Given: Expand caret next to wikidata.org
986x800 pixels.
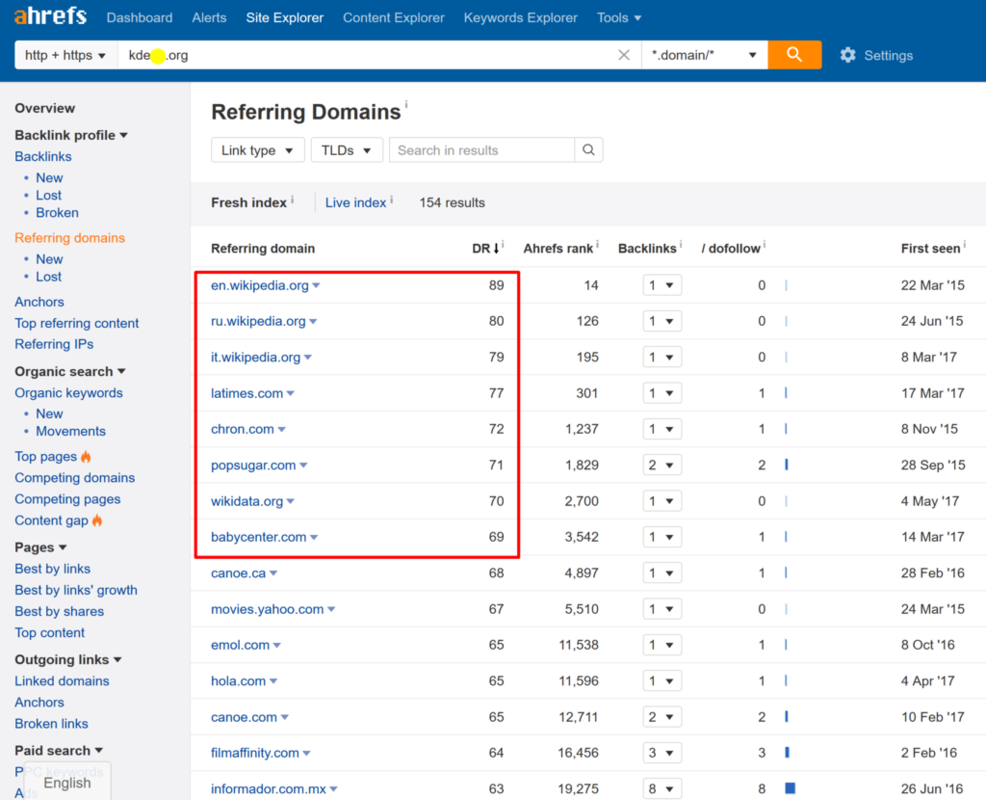Looking at the screenshot, I should tap(291, 501).
